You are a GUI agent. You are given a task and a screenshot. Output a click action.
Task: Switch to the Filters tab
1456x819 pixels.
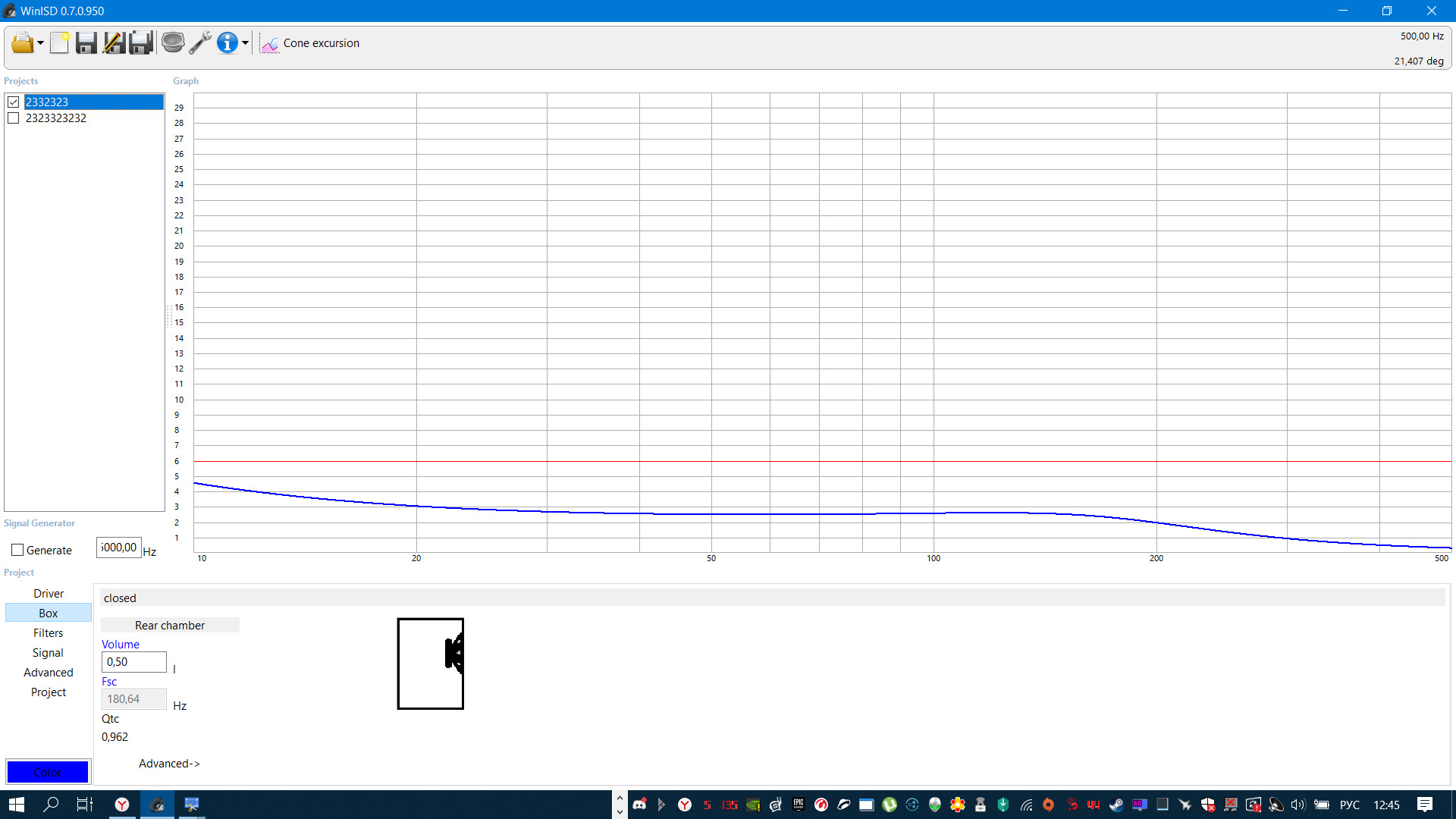point(49,633)
